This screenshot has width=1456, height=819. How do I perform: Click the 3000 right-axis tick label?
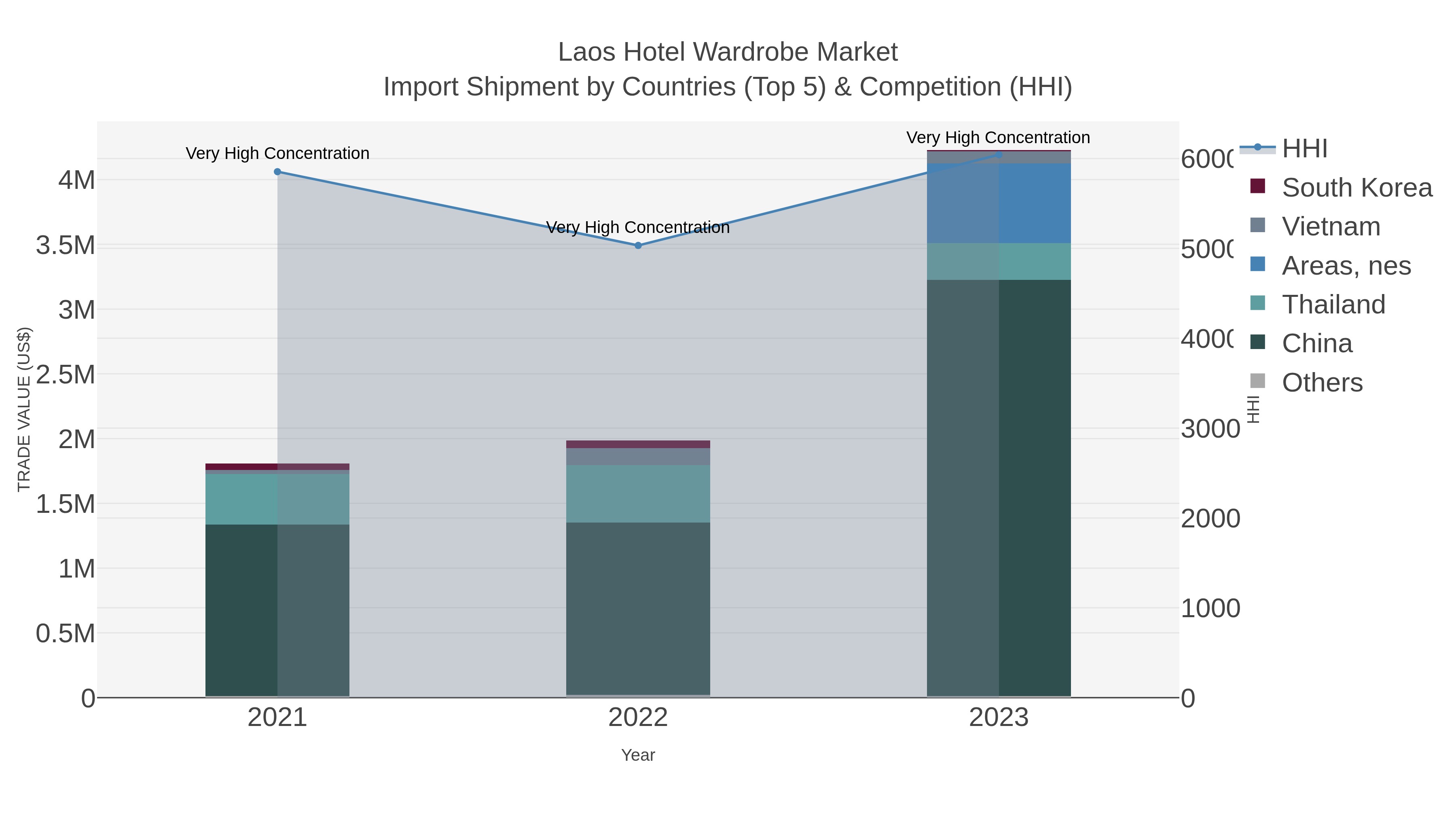tap(1211, 429)
